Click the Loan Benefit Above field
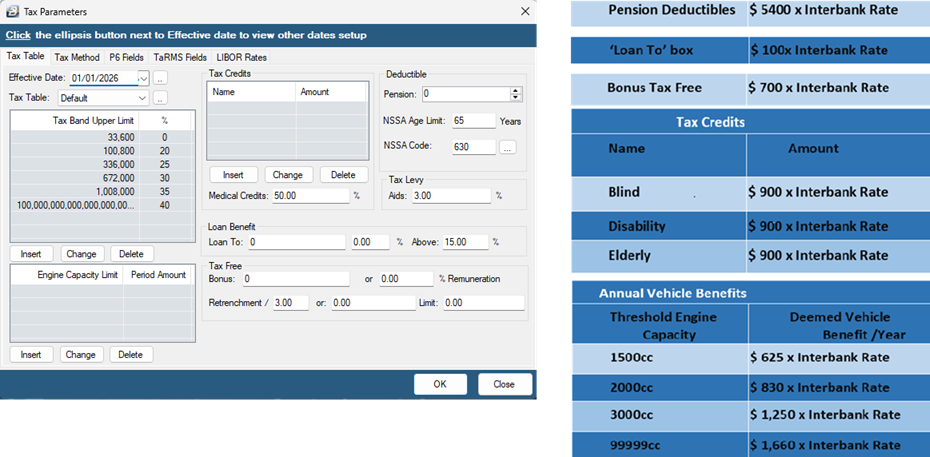Image resolution: width=930 pixels, height=457 pixels. 466,242
